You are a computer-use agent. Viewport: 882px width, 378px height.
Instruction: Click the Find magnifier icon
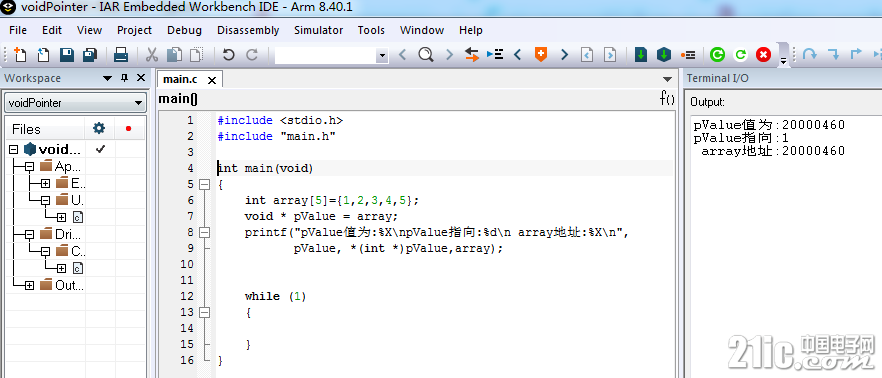point(426,55)
